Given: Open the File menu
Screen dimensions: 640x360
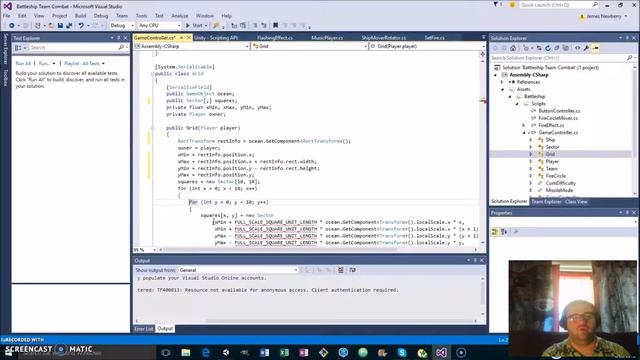Looking at the screenshot, I should point(7,16).
